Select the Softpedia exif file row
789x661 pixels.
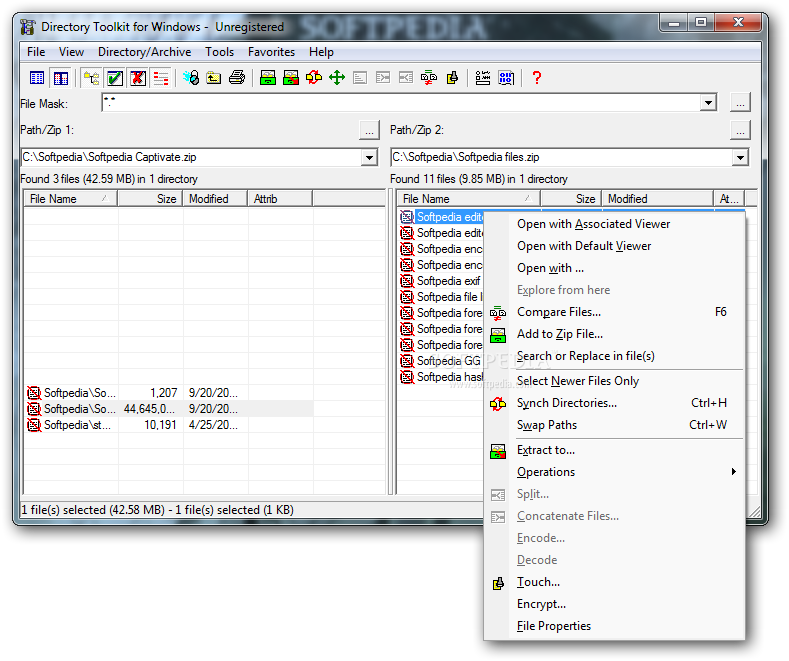click(441, 281)
